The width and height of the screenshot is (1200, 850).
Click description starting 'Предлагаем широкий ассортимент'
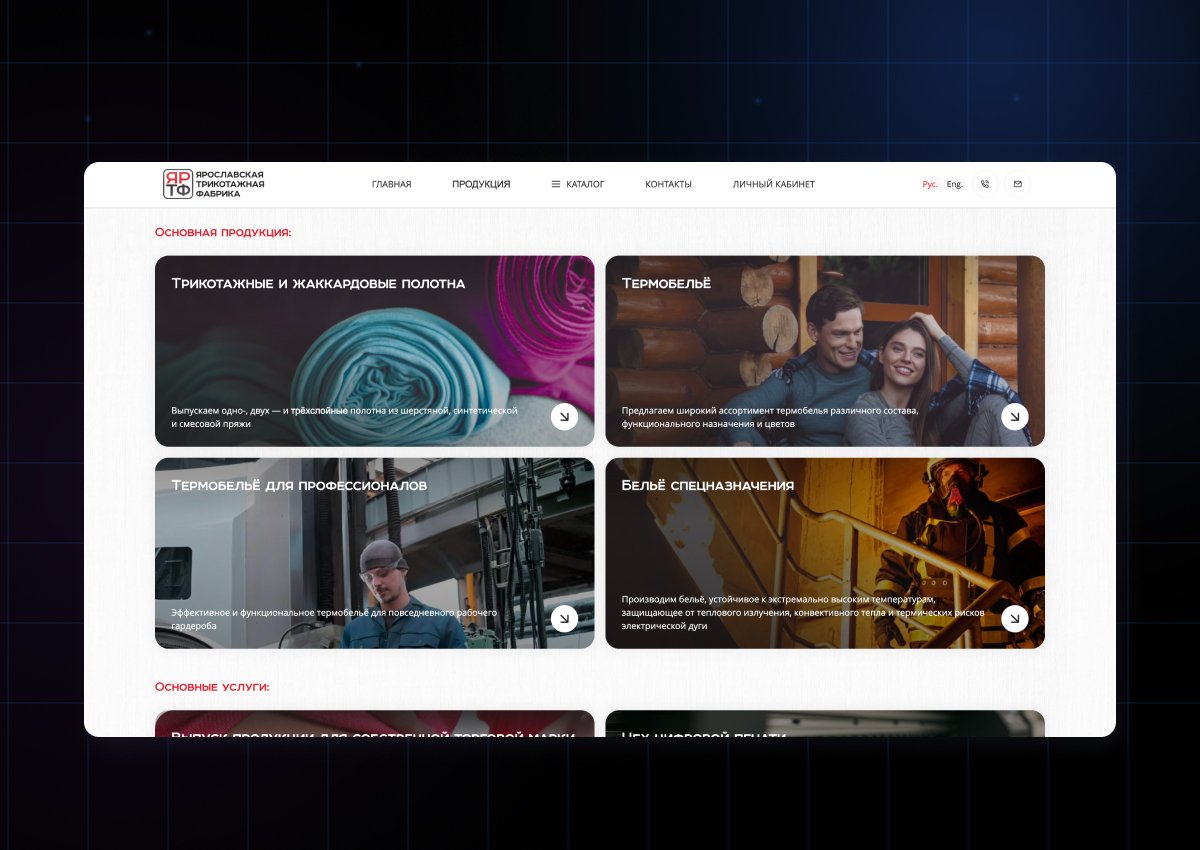[x=770, y=417]
